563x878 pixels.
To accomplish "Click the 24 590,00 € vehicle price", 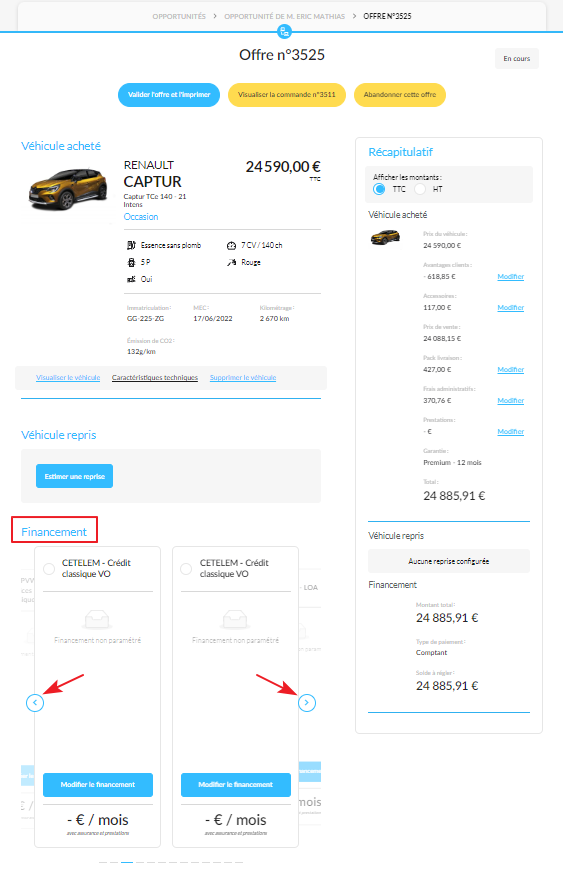I will 283,166.
